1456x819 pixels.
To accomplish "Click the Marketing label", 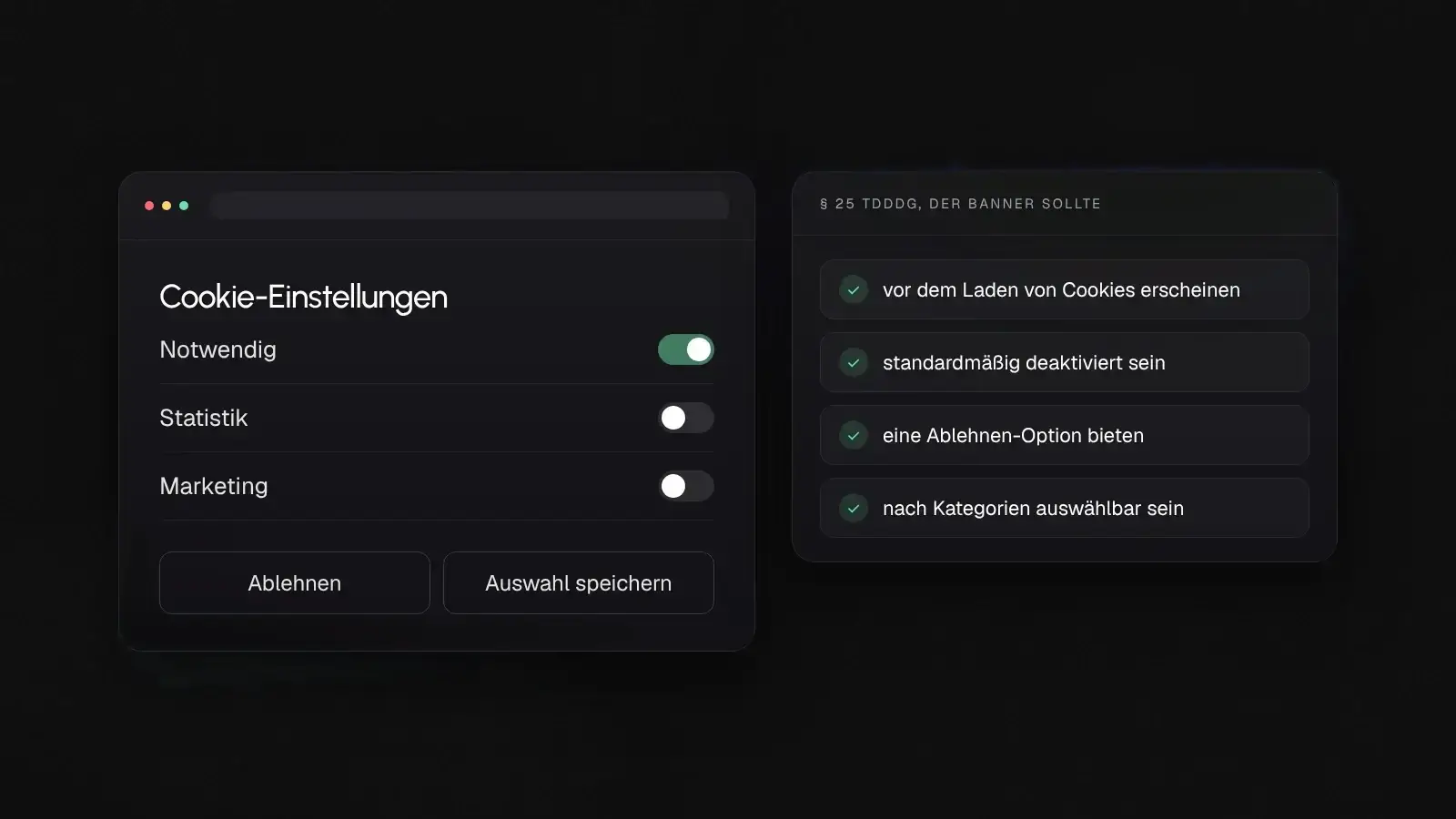I will (214, 487).
